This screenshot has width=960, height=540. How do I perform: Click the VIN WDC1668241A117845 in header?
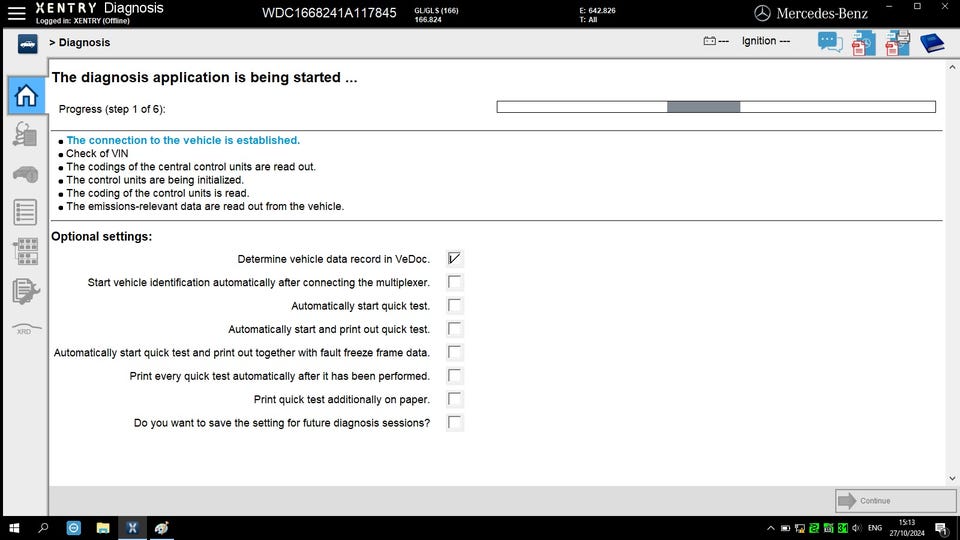[x=329, y=13]
